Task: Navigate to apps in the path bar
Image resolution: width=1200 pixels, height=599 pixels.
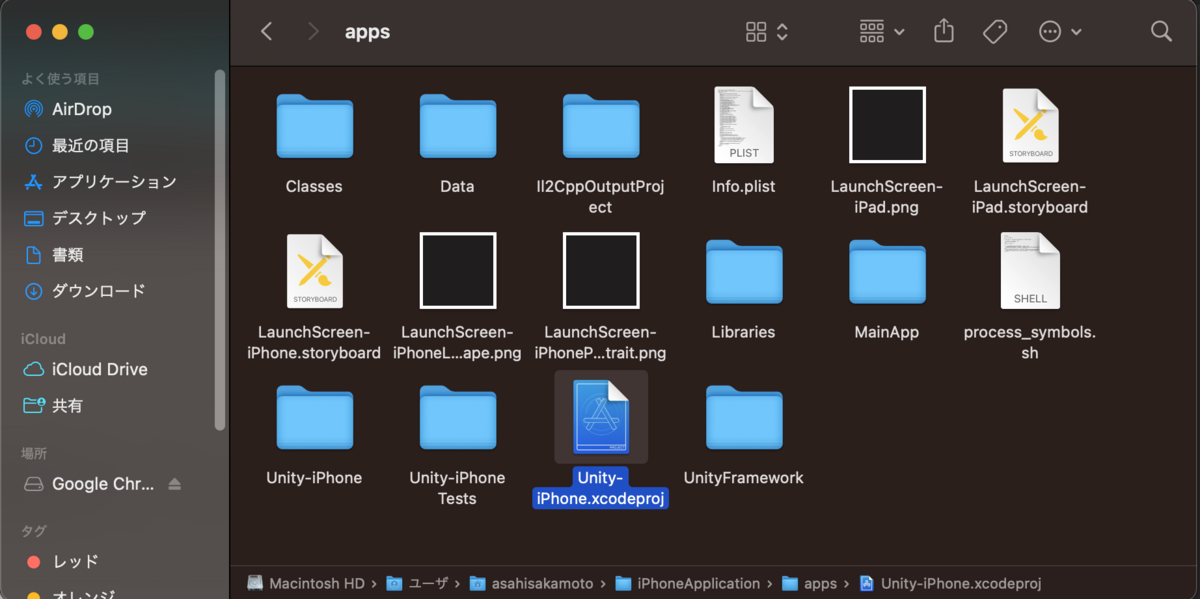Action: (824, 583)
